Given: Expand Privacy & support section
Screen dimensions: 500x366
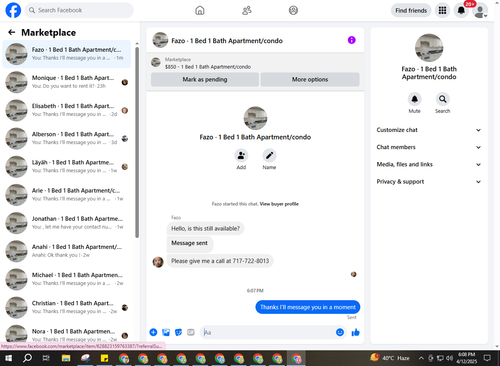Looking at the screenshot, I should pyautogui.click(x=429, y=182).
